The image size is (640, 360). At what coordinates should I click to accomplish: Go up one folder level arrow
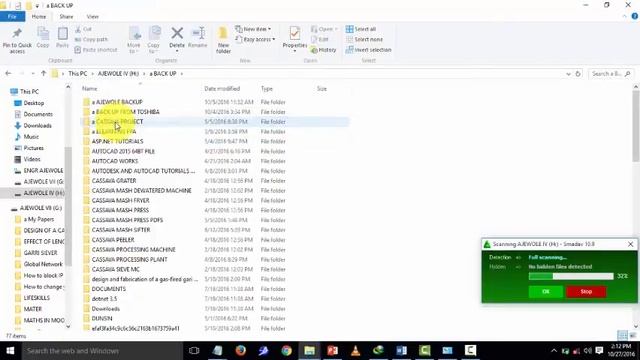pyautogui.click(x=44, y=73)
